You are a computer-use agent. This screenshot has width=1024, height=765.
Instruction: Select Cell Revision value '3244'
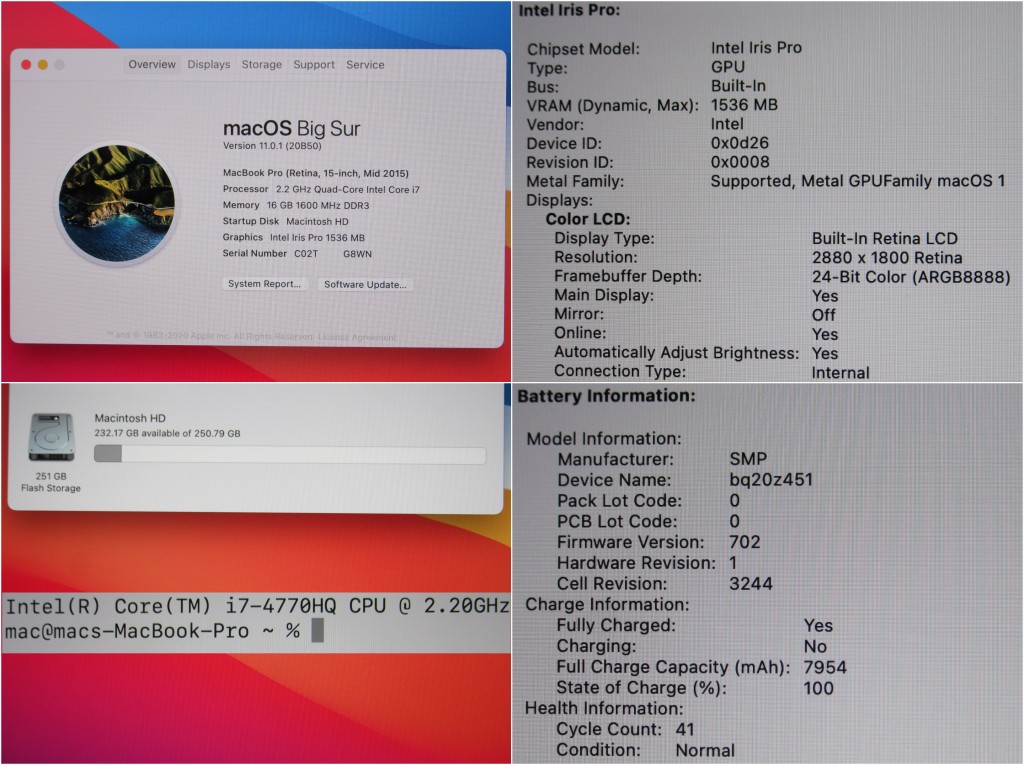click(750, 583)
